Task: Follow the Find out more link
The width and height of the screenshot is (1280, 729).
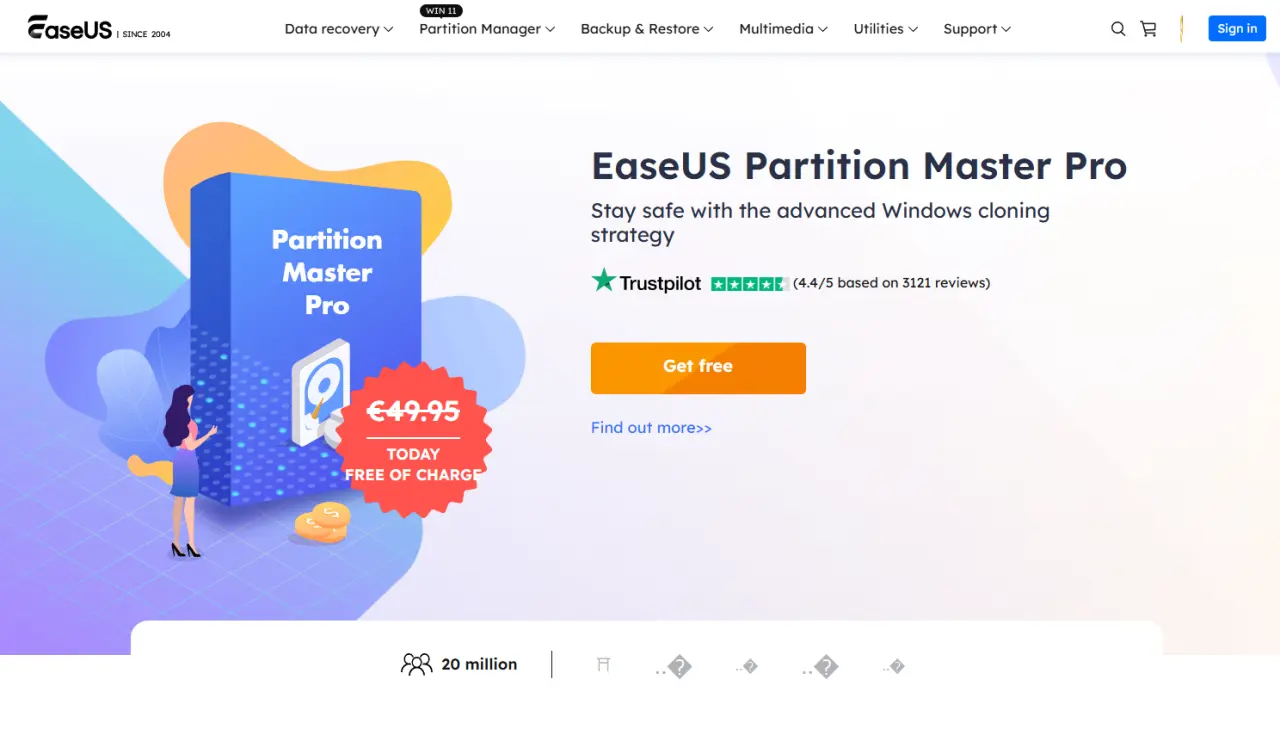Action: point(651,428)
